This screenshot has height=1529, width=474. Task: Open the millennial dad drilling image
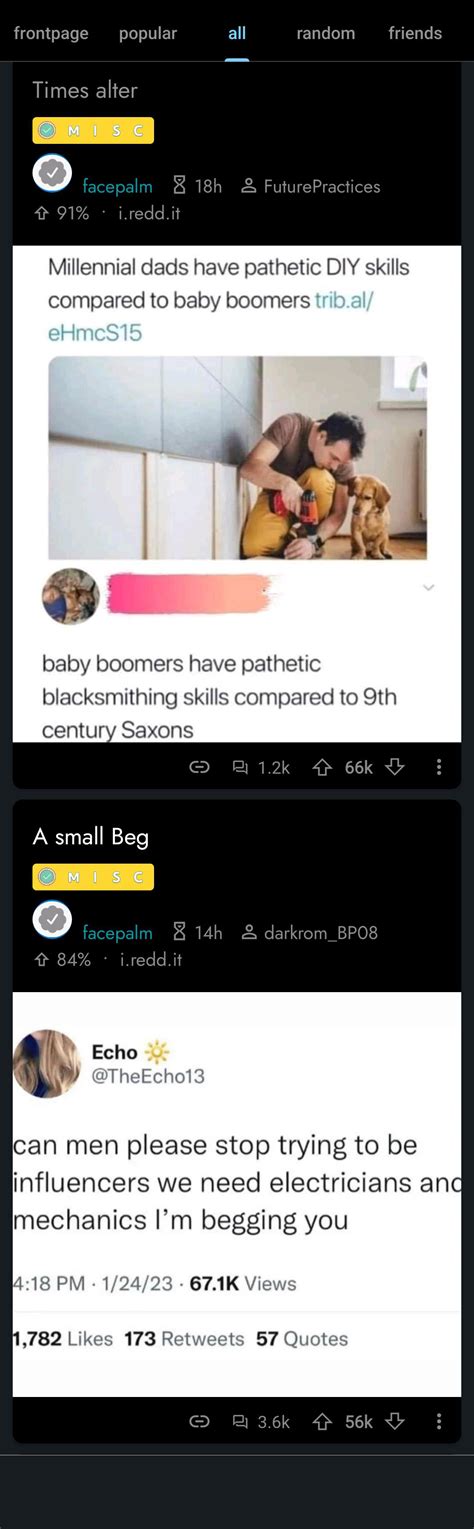point(237,458)
